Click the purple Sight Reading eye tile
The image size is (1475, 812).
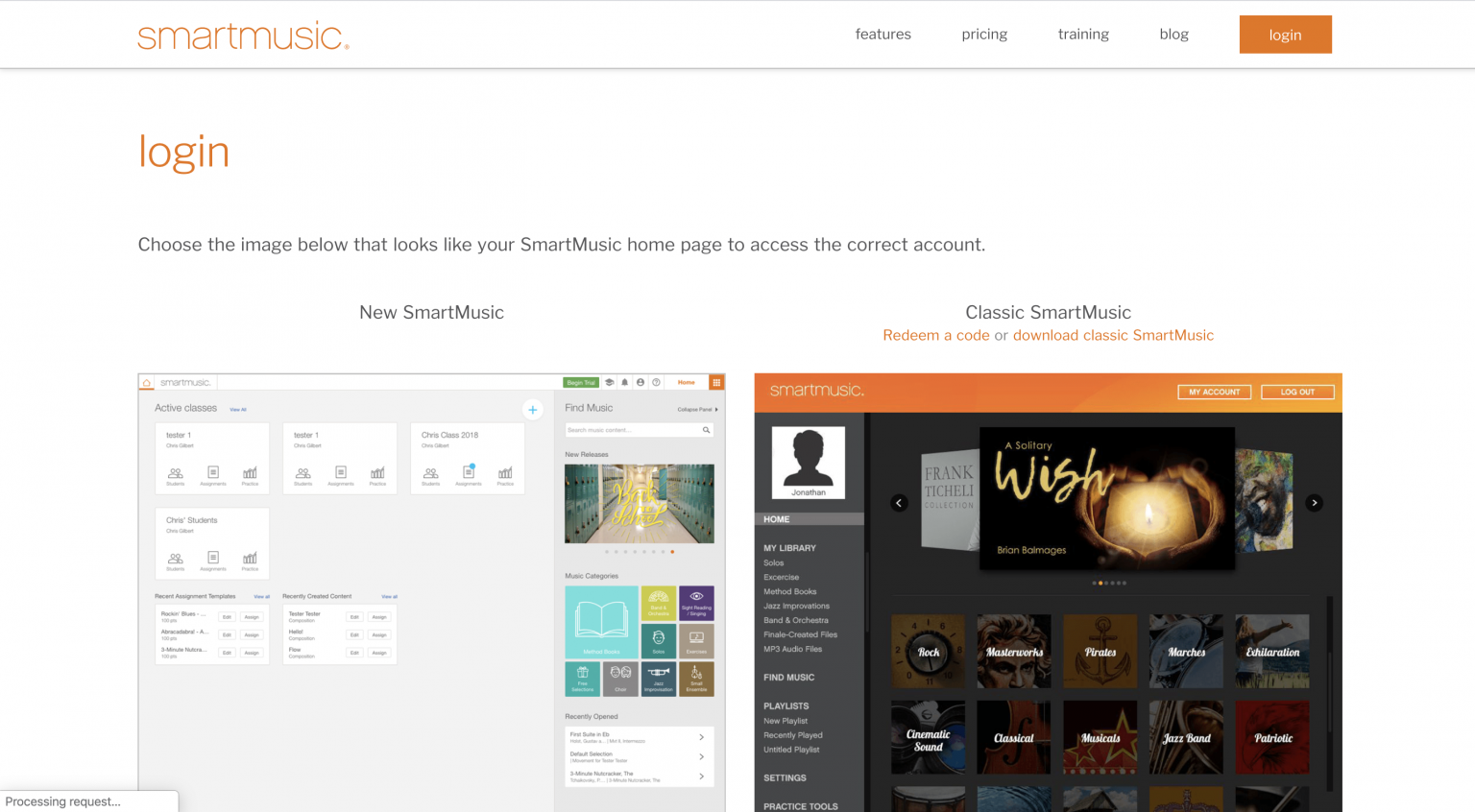[x=696, y=603]
